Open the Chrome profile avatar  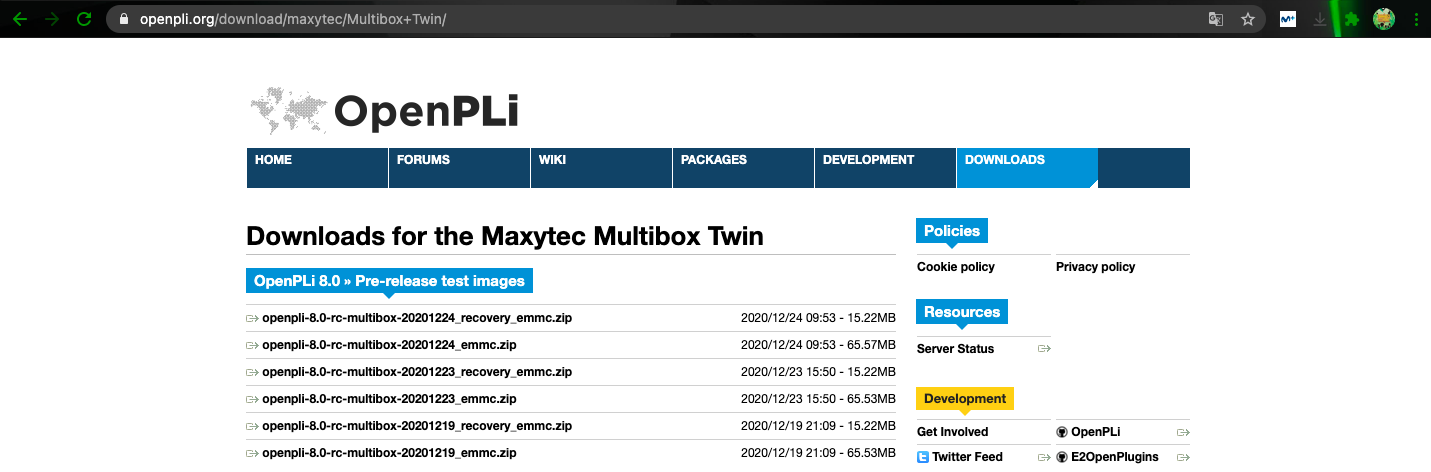point(1384,19)
